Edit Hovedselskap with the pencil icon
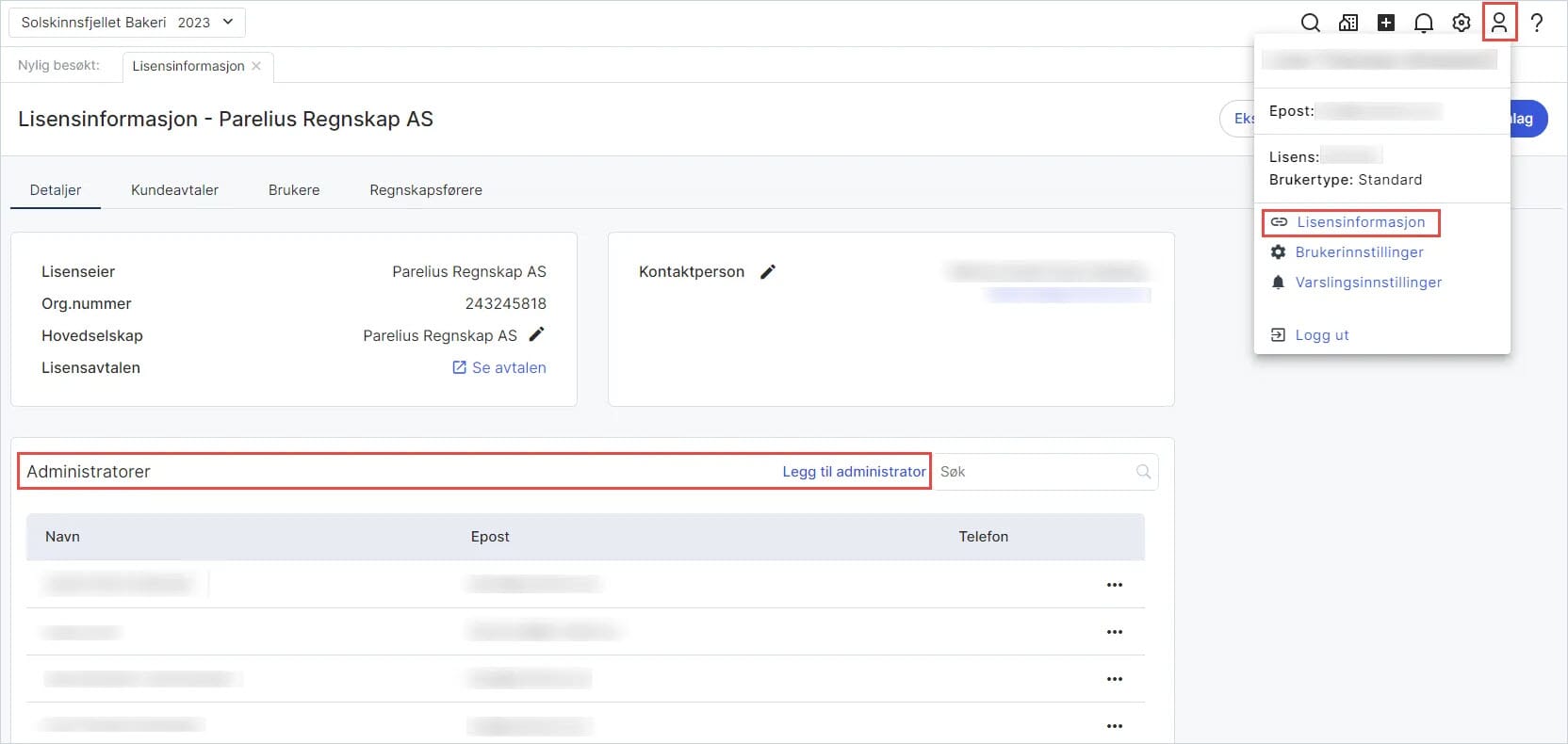Screen dimensions: 1568x744 pyautogui.click(x=536, y=334)
